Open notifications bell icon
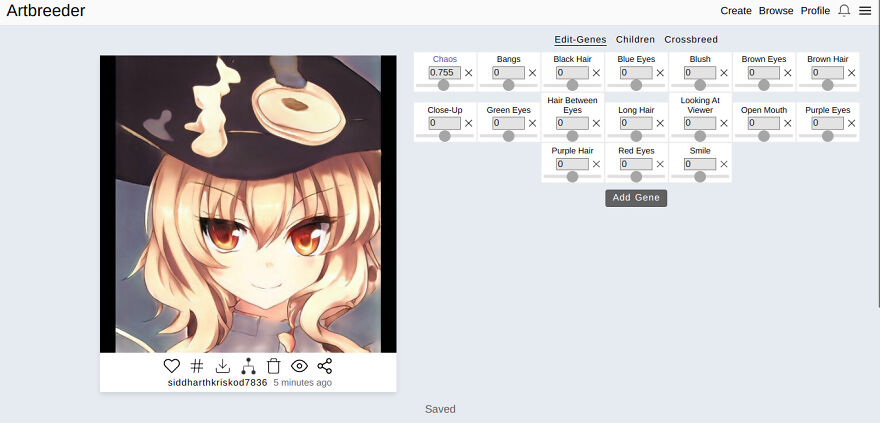Screen dimensions: 880x423 [x=844, y=11]
